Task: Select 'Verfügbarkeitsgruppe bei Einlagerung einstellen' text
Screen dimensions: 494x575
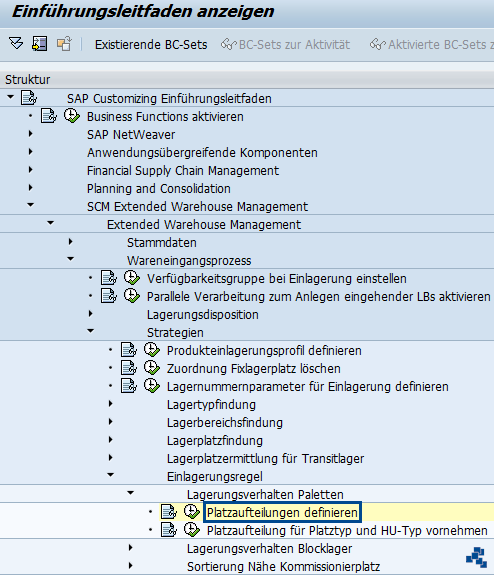Action: click(x=277, y=279)
